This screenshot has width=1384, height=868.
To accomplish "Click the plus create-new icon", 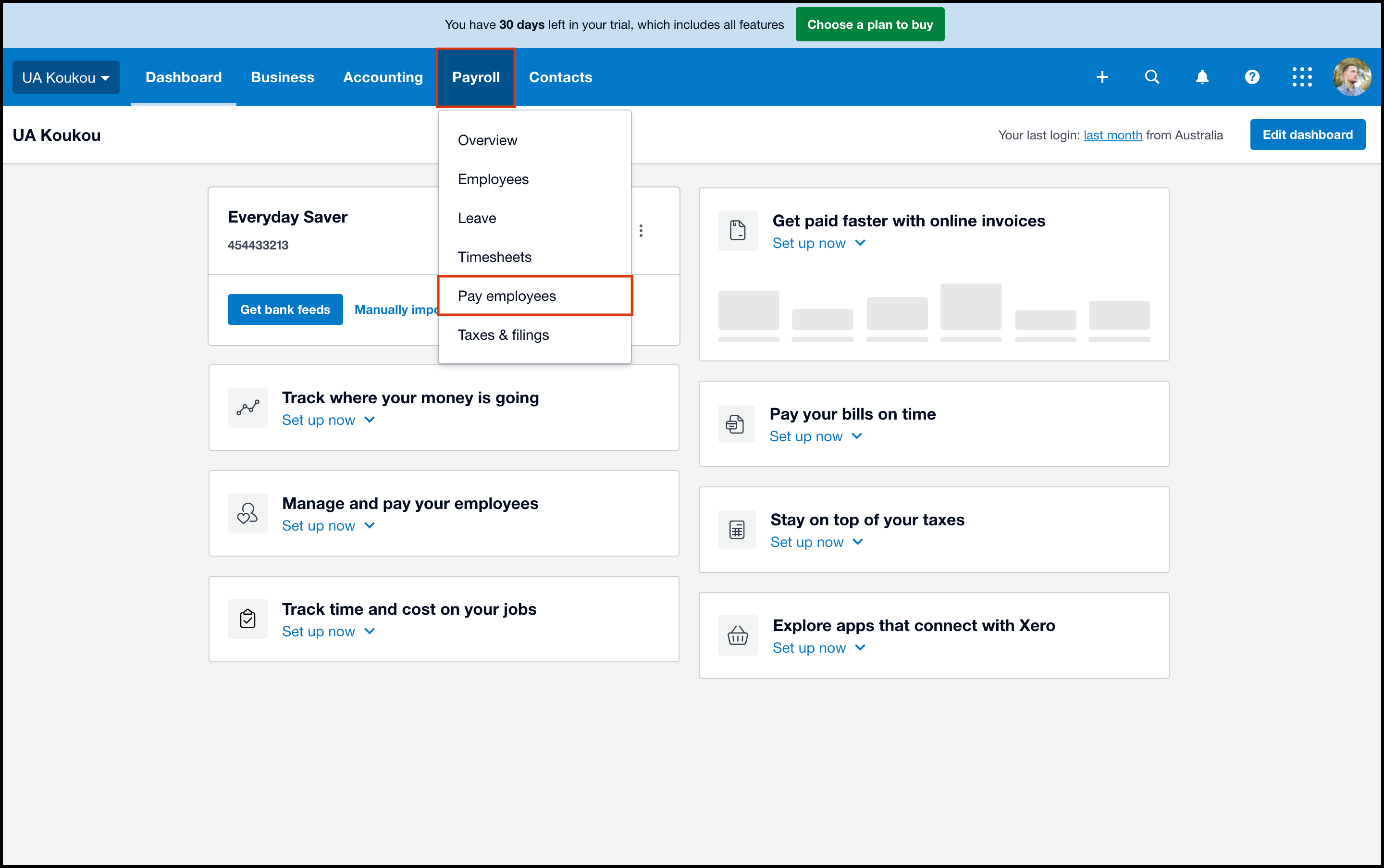I will [x=1101, y=77].
